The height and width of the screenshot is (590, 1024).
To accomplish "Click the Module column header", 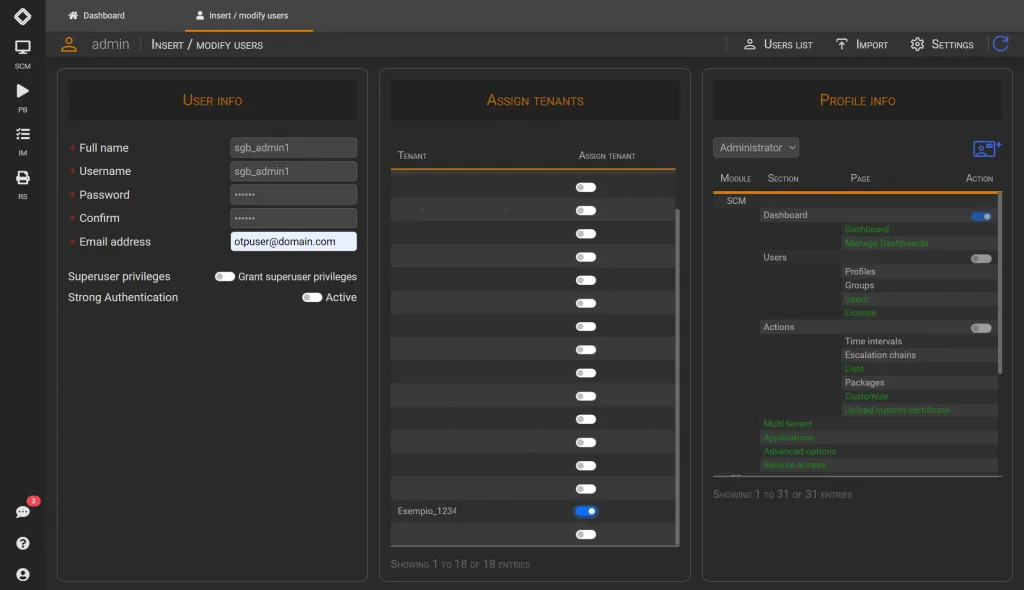I will [x=735, y=178].
